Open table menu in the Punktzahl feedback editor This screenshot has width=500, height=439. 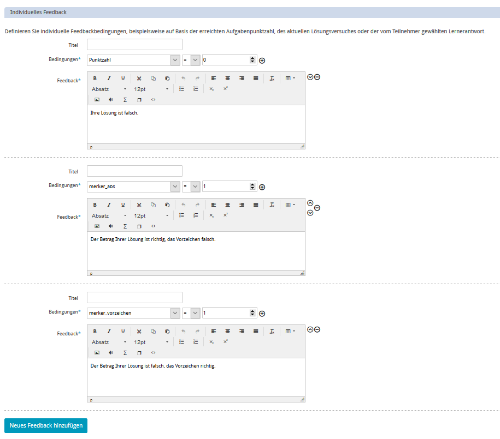click(x=290, y=78)
